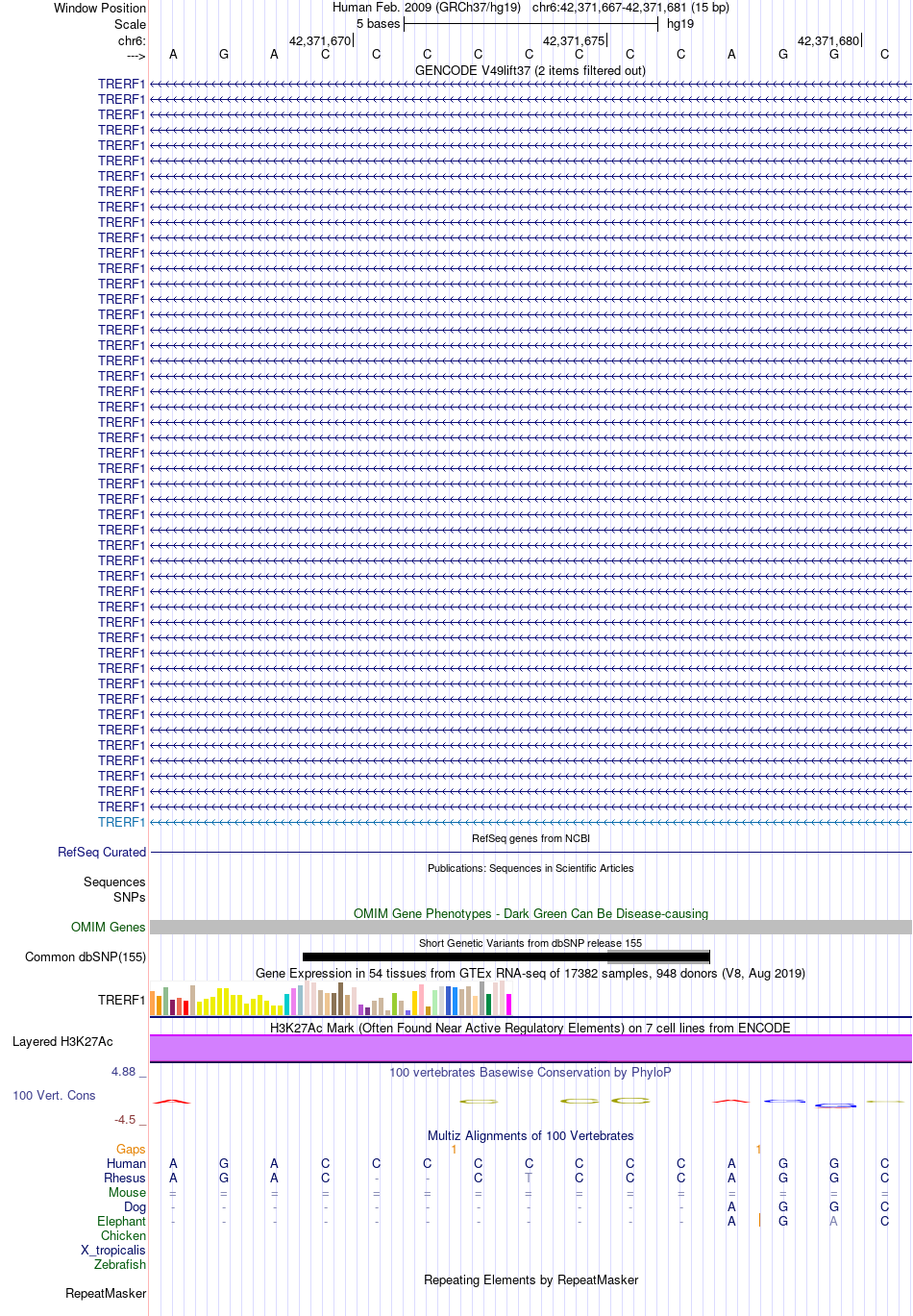Click the dark green bar in GTEx chart

(x=488, y=1005)
